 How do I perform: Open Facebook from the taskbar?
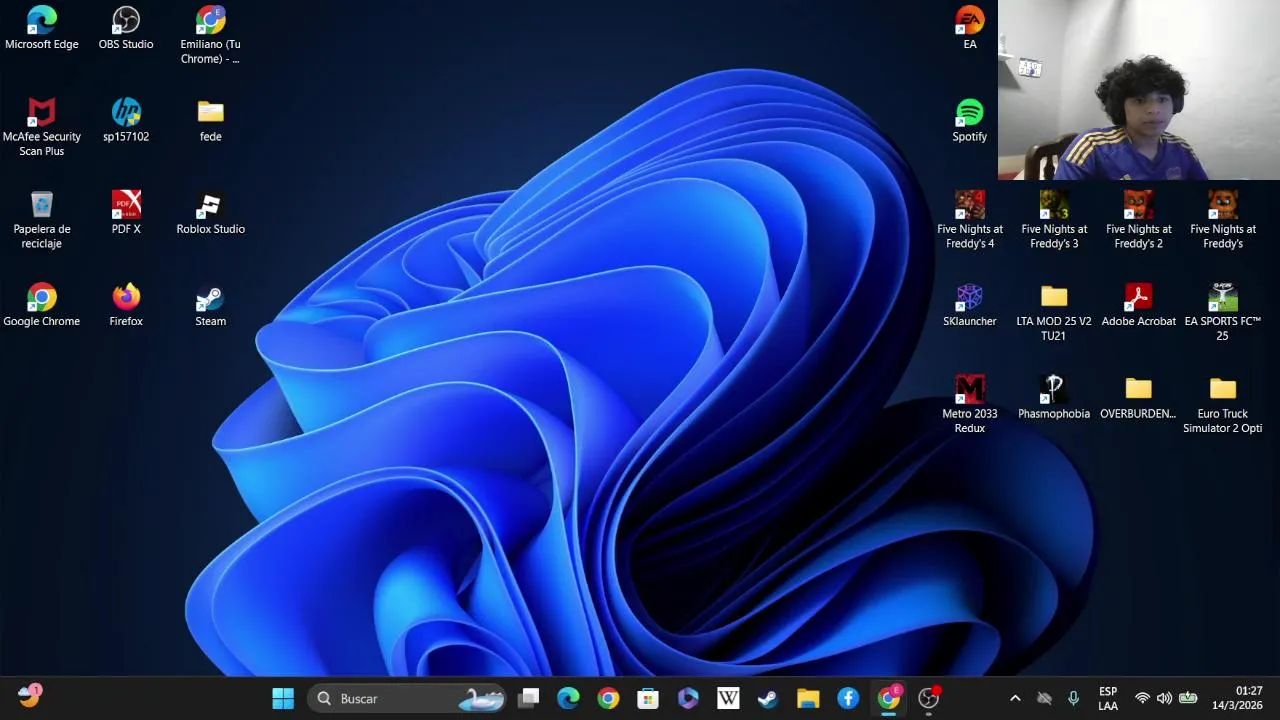click(848, 698)
